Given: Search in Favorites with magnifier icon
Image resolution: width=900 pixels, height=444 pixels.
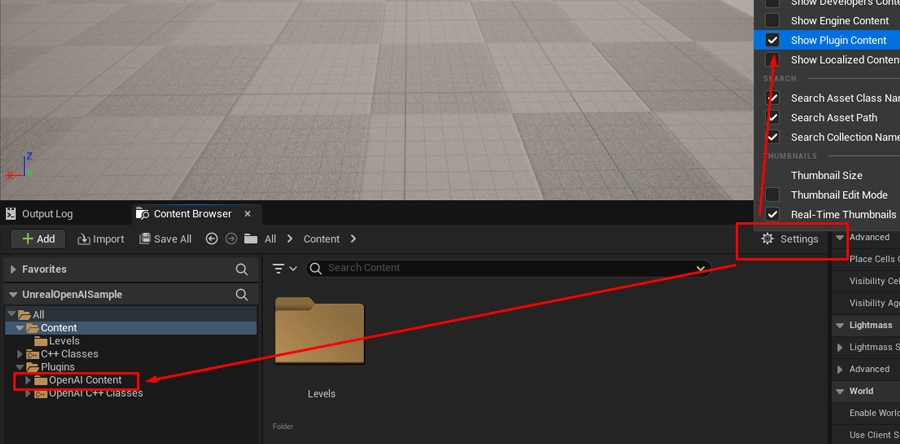Looking at the screenshot, I should (x=242, y=269).
